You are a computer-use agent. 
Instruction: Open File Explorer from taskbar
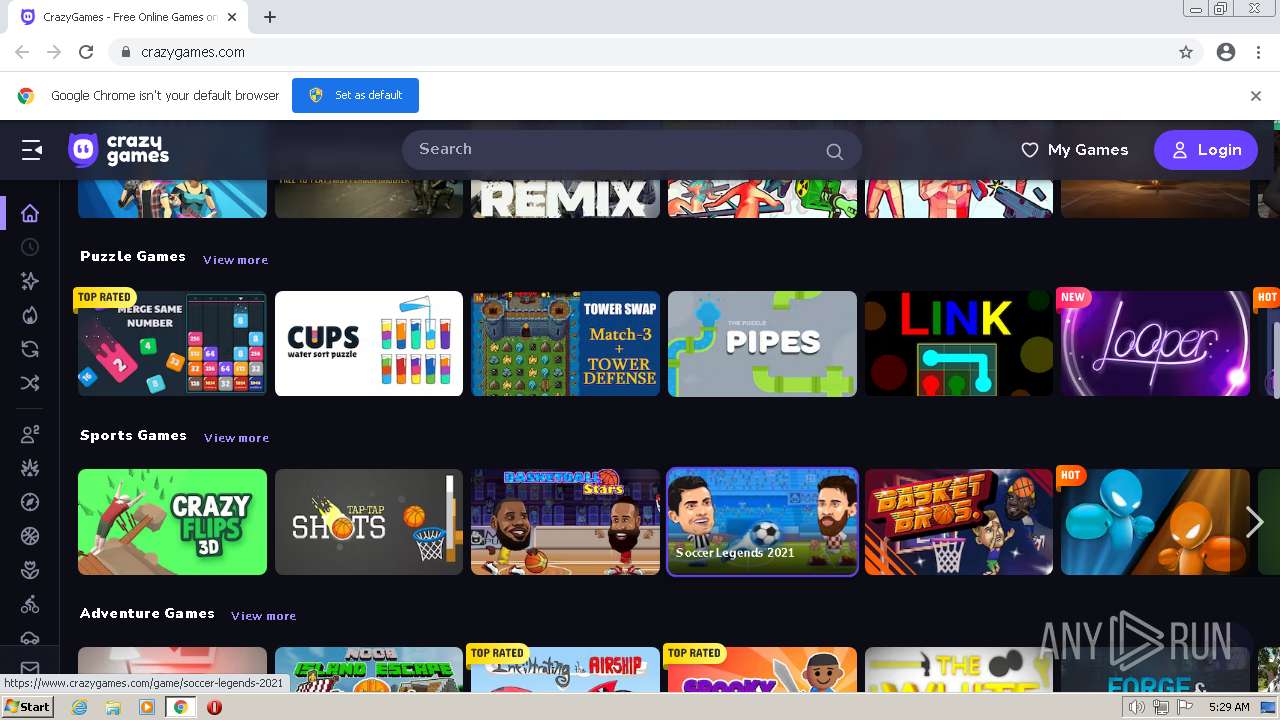(x=113, y=707)
